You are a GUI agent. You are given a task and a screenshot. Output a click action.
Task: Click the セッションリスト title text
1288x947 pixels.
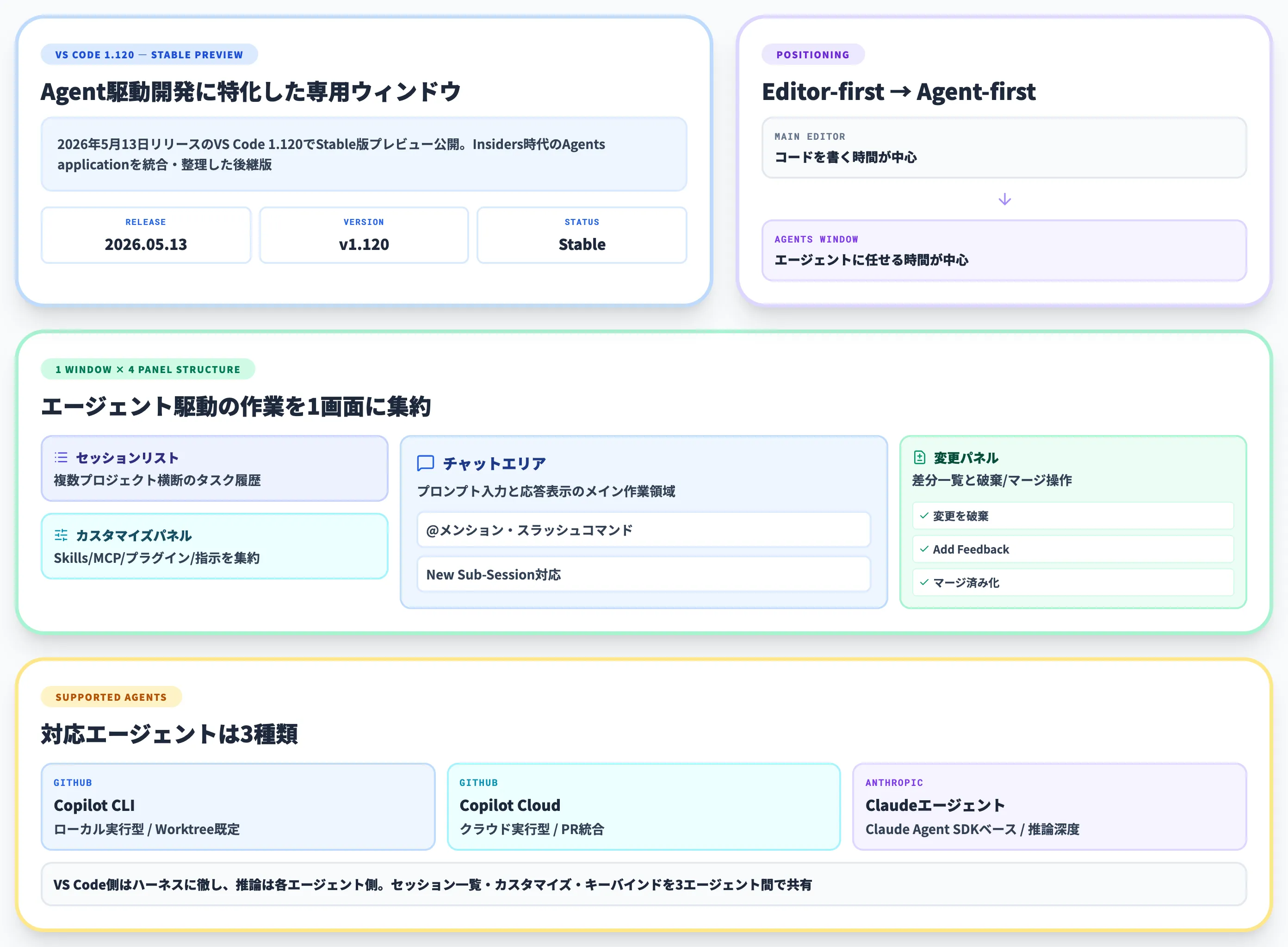pos(127,457)
